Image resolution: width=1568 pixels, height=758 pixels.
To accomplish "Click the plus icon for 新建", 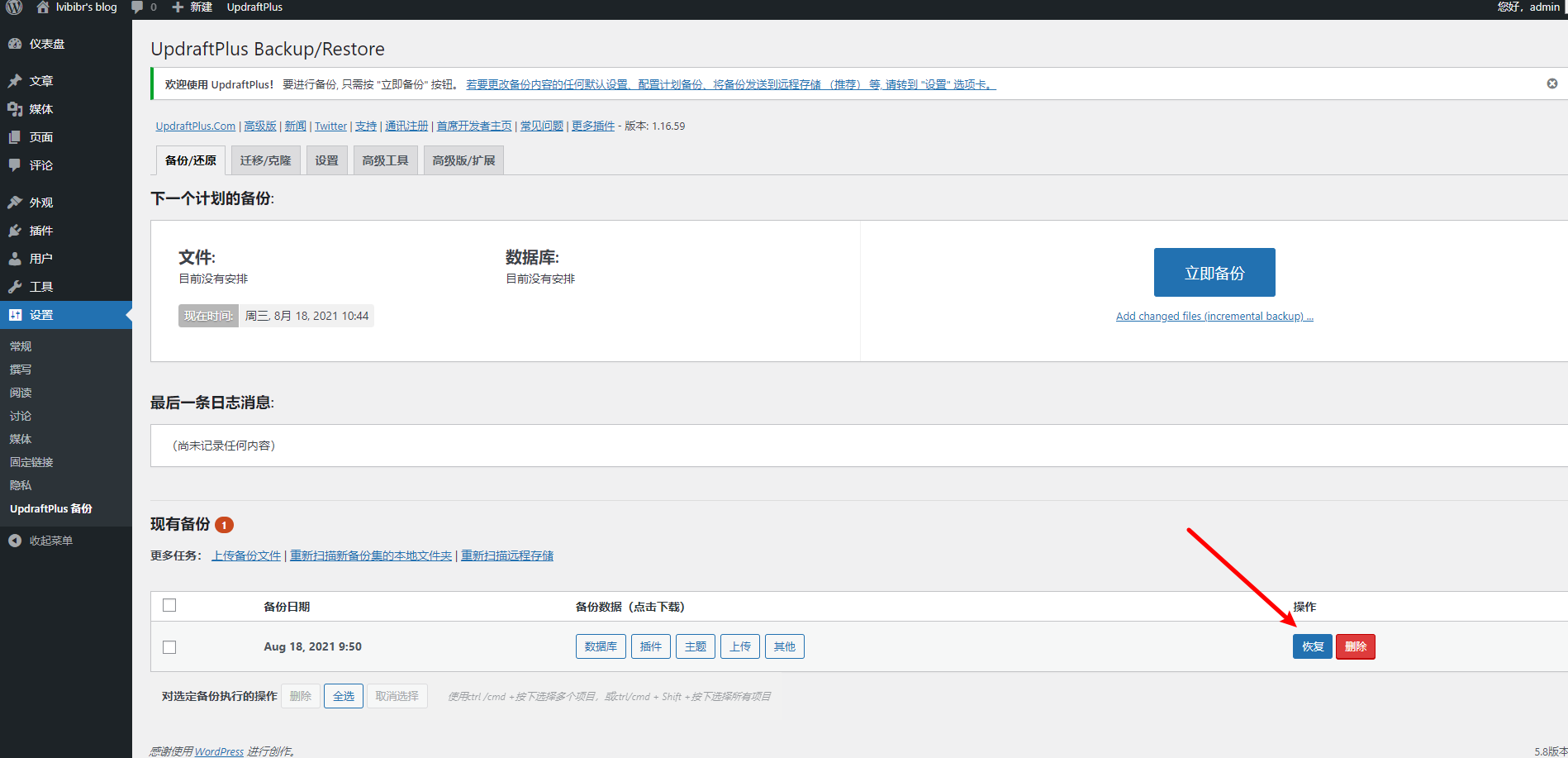I will (x=178, y=7).
